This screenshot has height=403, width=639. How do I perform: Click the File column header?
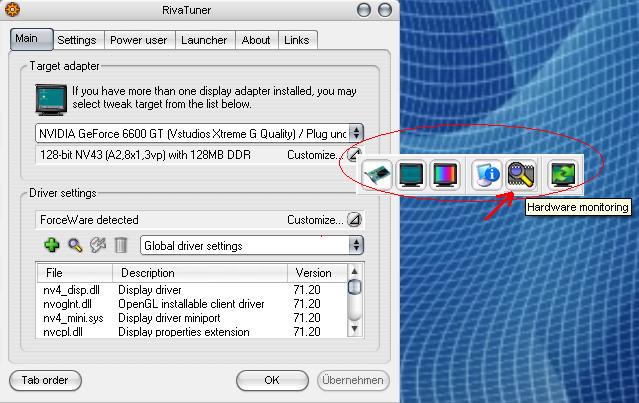[75, 273]
